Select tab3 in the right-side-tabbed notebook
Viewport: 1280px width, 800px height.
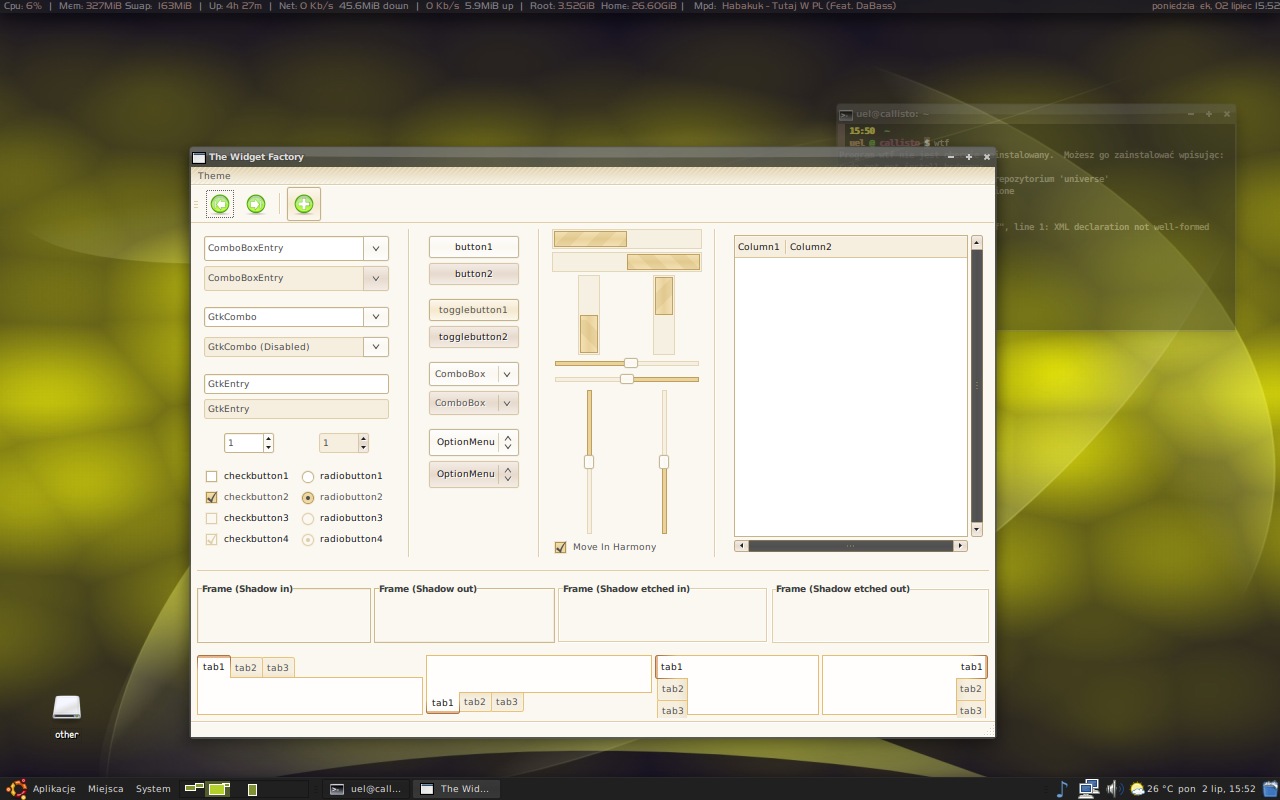(x=970, y=710)
